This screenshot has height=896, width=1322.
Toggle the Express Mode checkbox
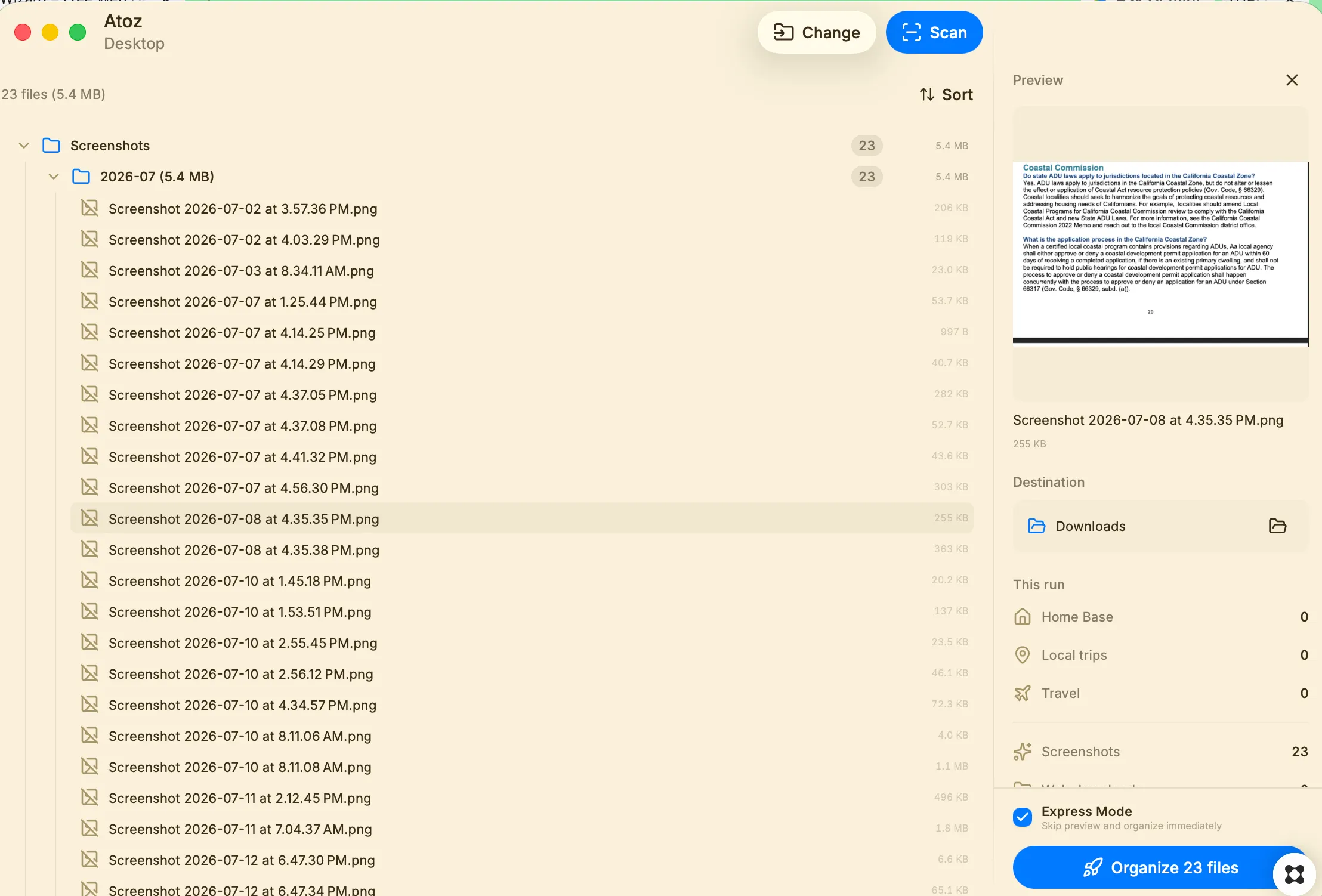coord(1023,817)
